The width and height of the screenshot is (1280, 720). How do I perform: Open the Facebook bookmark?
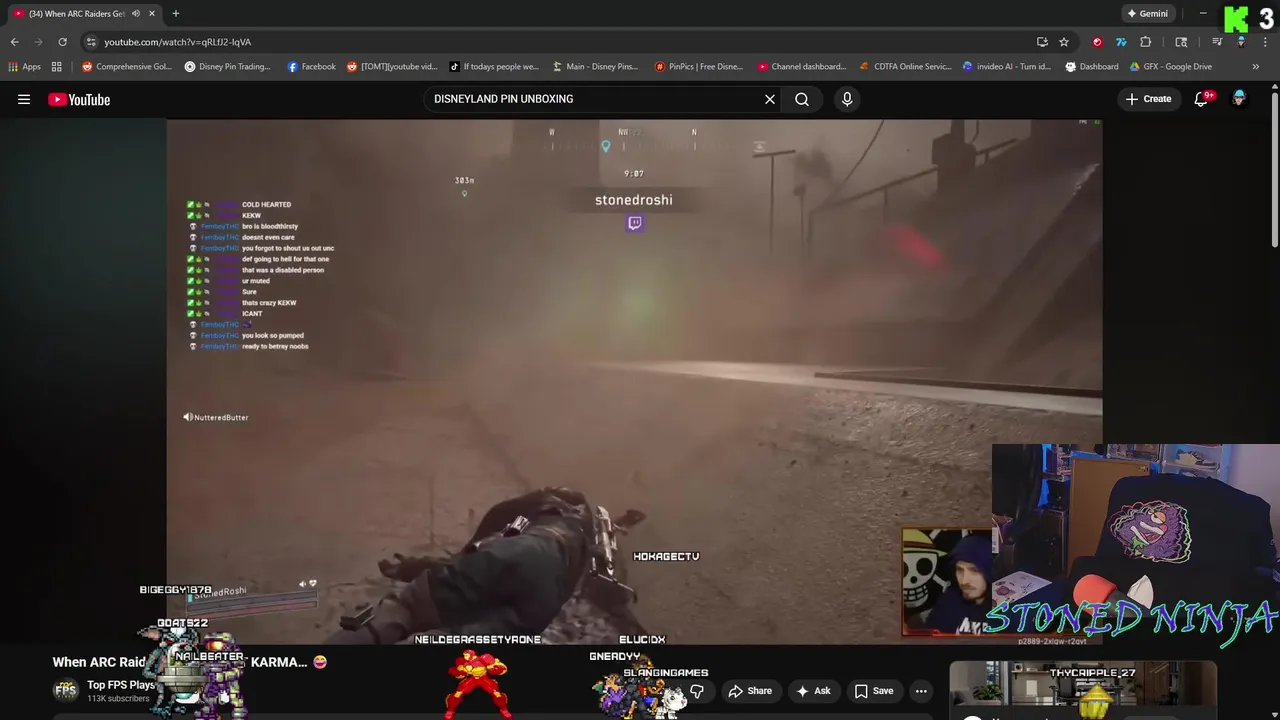pyautogui.click(x=311, y=67)
